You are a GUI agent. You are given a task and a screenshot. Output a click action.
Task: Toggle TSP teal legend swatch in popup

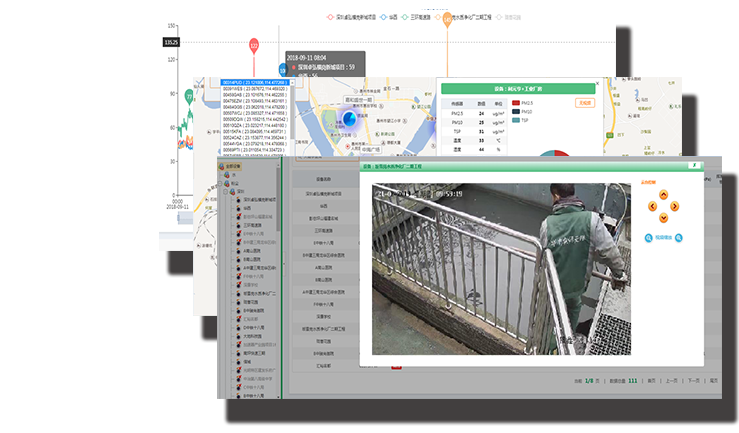pyautogui.click(x=516, y=120)
